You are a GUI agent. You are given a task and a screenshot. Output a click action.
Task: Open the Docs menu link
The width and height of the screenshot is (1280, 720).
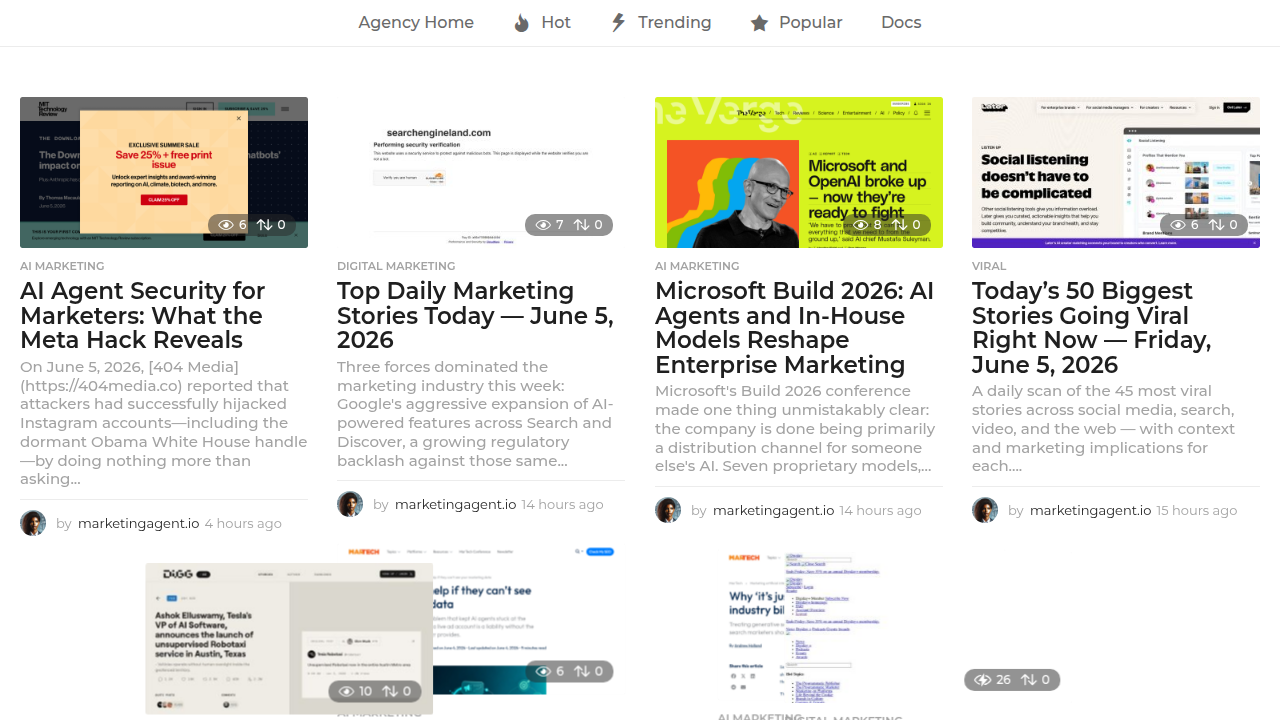pyautogui.click(x=901, y=22)
